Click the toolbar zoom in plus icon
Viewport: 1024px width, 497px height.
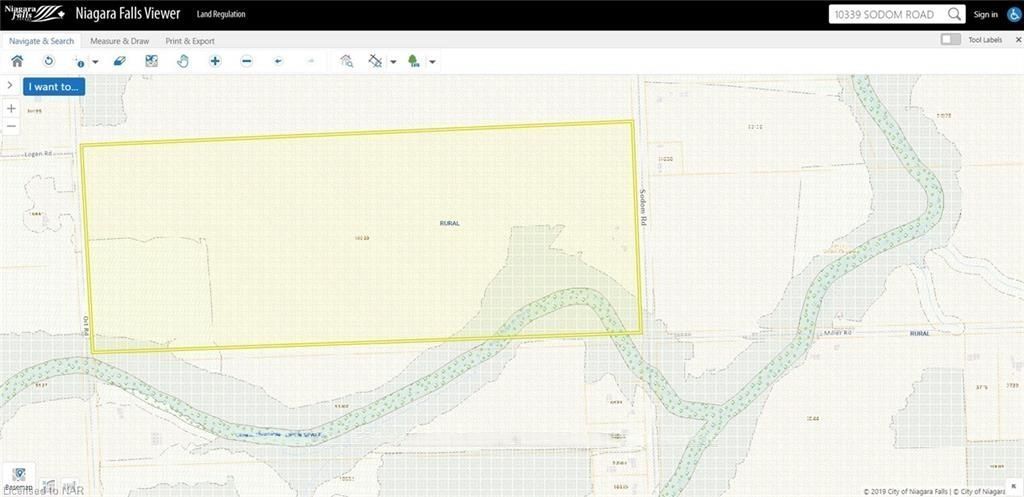coord(215,61)
